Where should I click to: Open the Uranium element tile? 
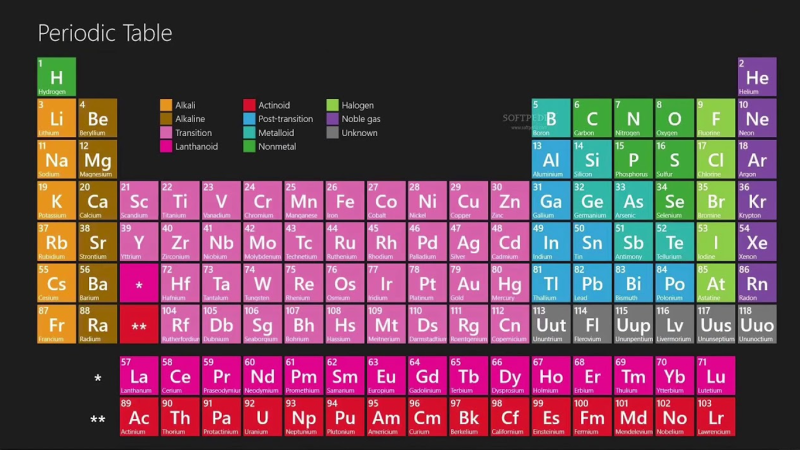tap(262, 417)
